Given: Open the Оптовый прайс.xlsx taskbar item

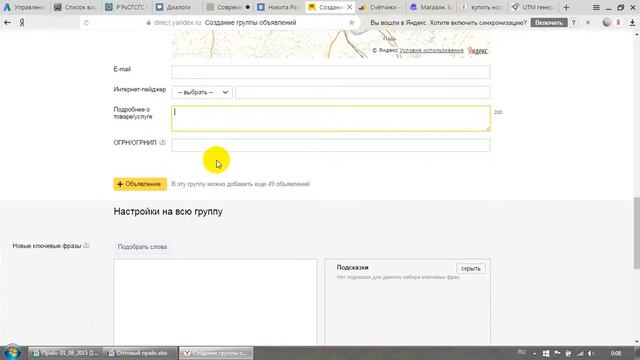Looking at the screenshot, I should coord(140,353).
